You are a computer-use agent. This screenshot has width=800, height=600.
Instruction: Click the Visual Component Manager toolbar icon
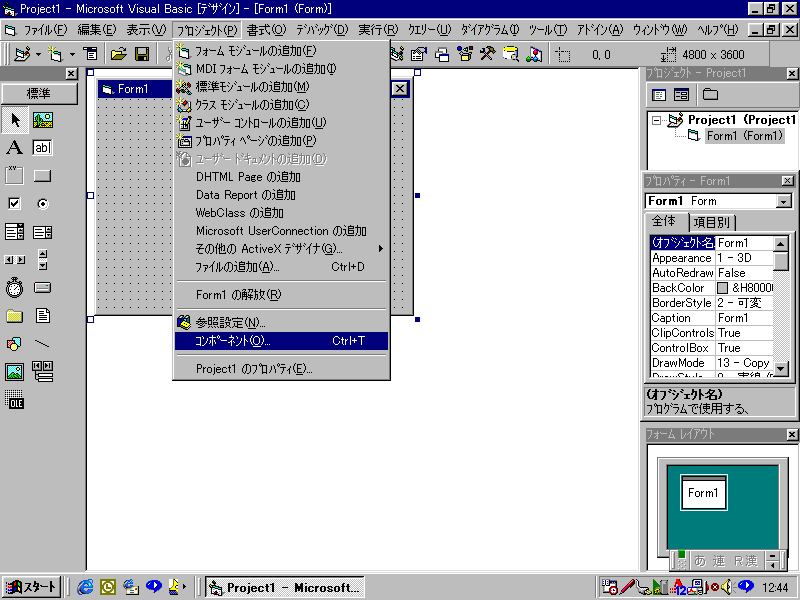pos(534,54)
